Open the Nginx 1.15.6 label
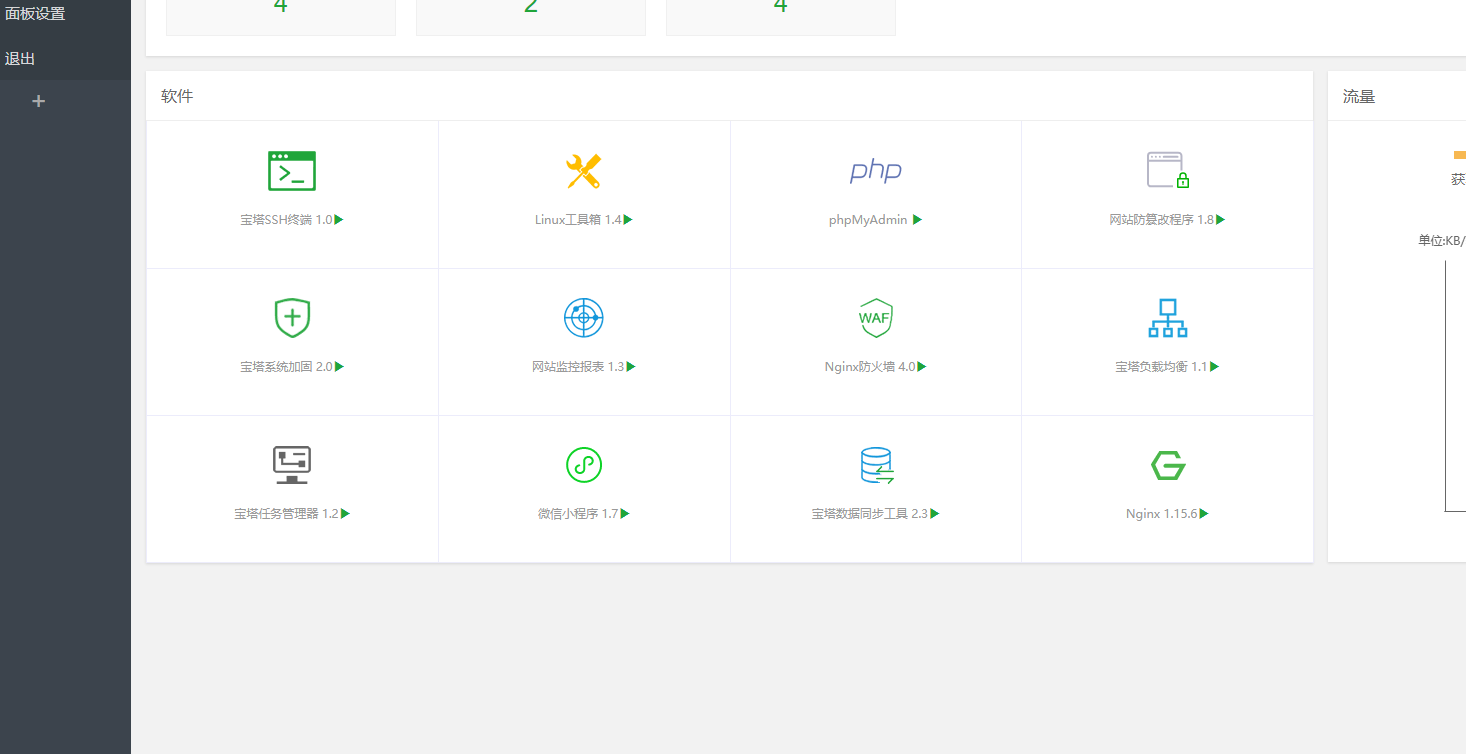1466x754 pixels. [1162, 514]
